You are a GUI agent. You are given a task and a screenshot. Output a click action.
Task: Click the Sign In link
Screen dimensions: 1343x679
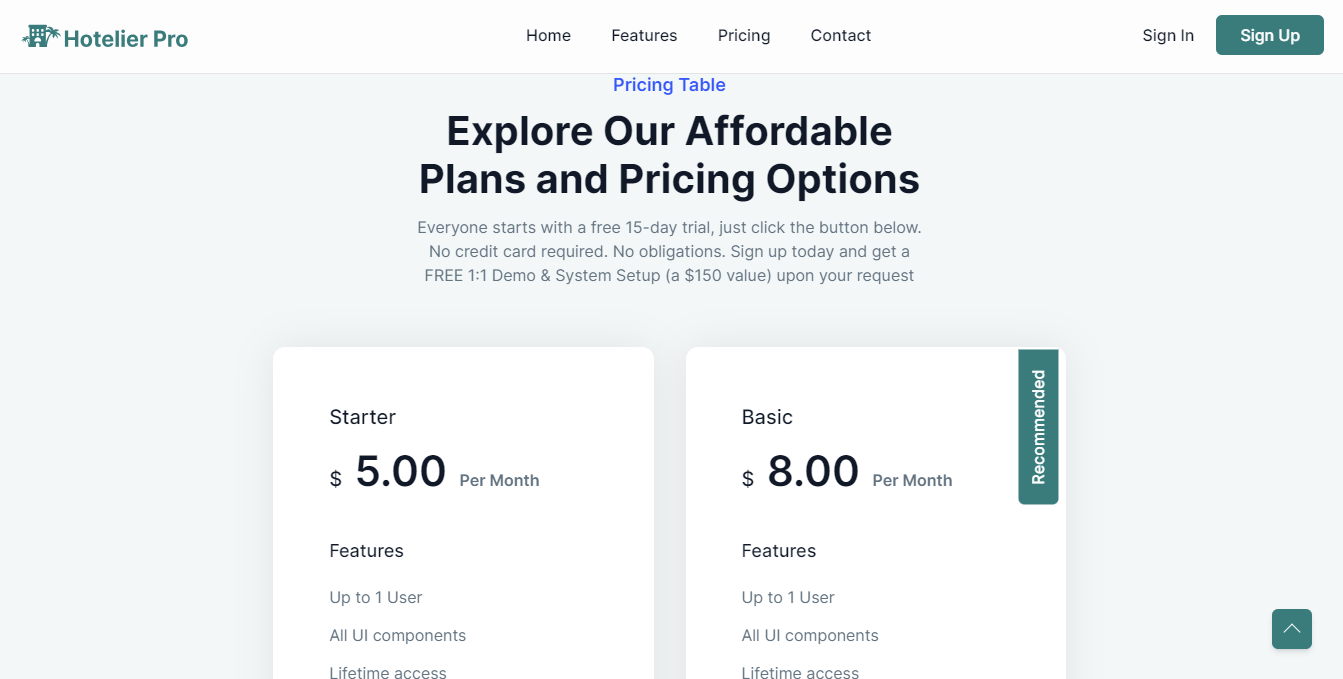click(1168, 36)
